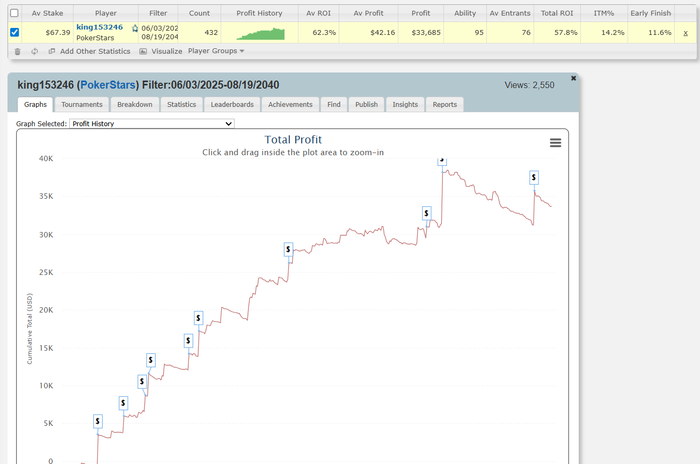The image size is (700, 464).
Task: Click the $ marker just below 20K
Action: tap(199, 318)
